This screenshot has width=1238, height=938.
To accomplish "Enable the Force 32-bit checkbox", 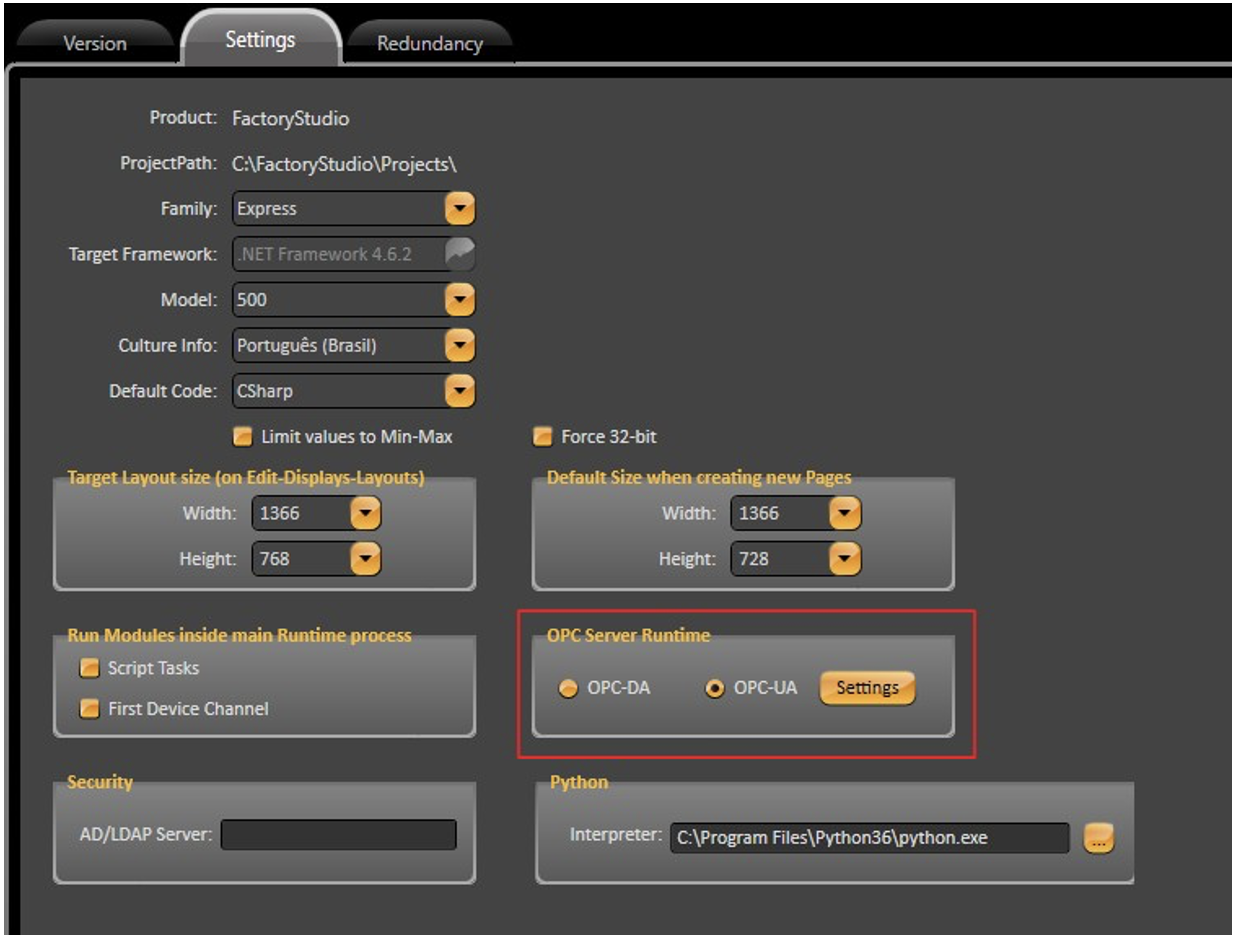I will 543,437.
